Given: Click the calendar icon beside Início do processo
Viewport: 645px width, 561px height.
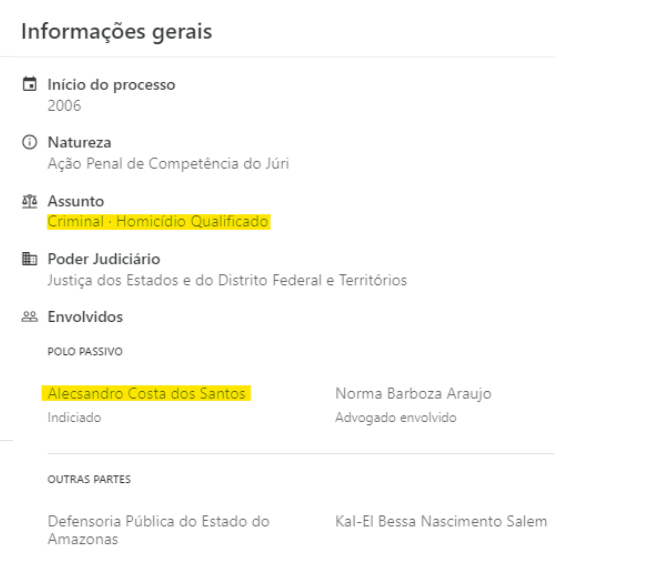Looking at the screenshot, I should tap(29, 84).
